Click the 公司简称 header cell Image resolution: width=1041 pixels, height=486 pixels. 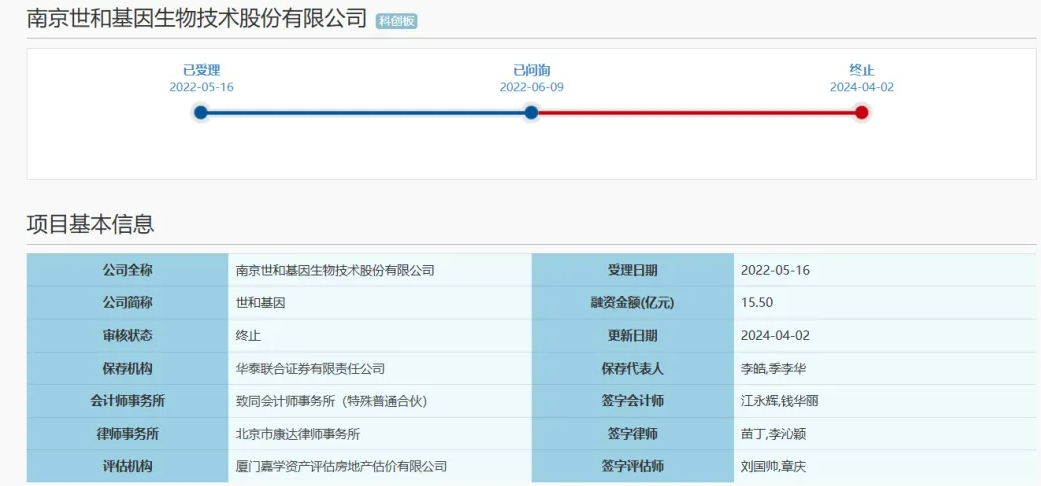[127, 303]
